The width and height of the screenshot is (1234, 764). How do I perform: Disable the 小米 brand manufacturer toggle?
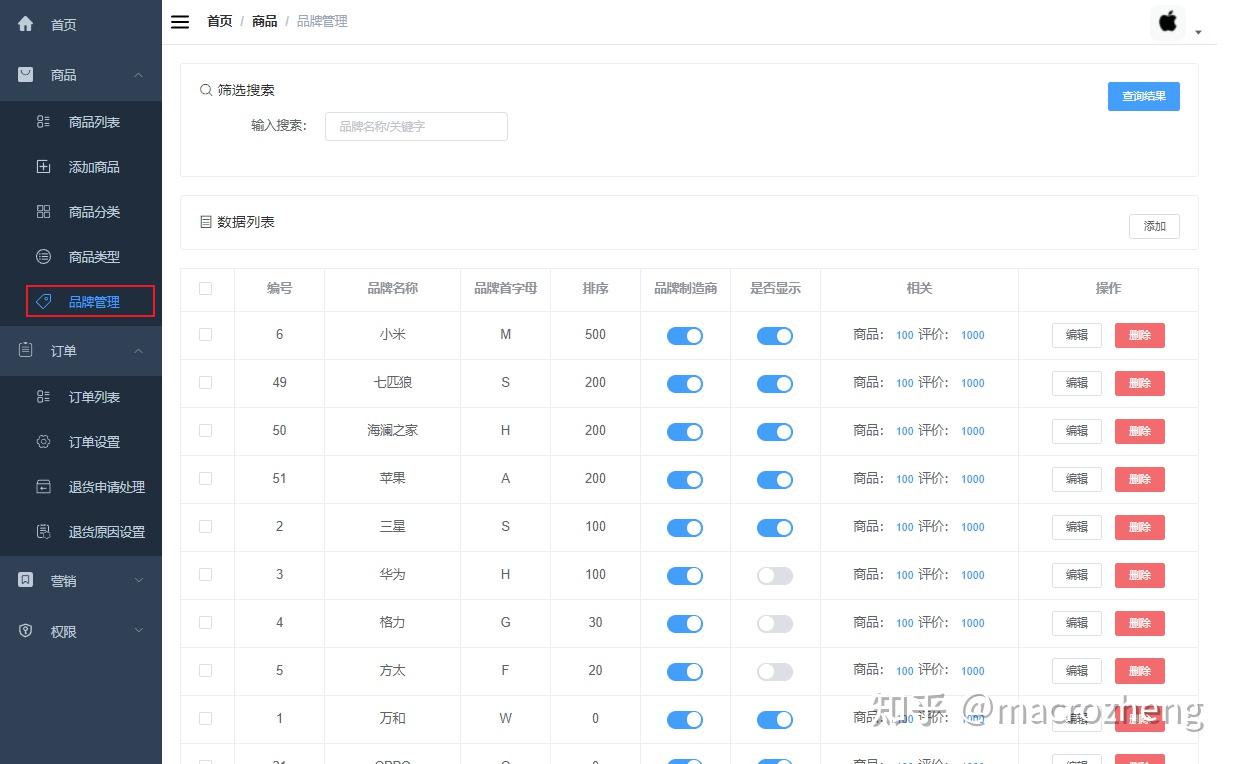[685, 335]
